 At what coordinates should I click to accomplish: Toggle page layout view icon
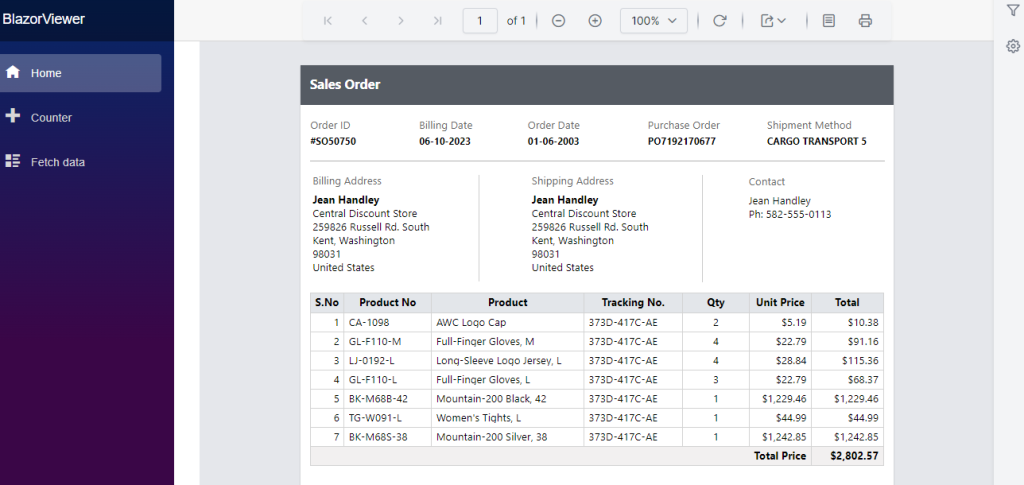(x=828, y=21)
